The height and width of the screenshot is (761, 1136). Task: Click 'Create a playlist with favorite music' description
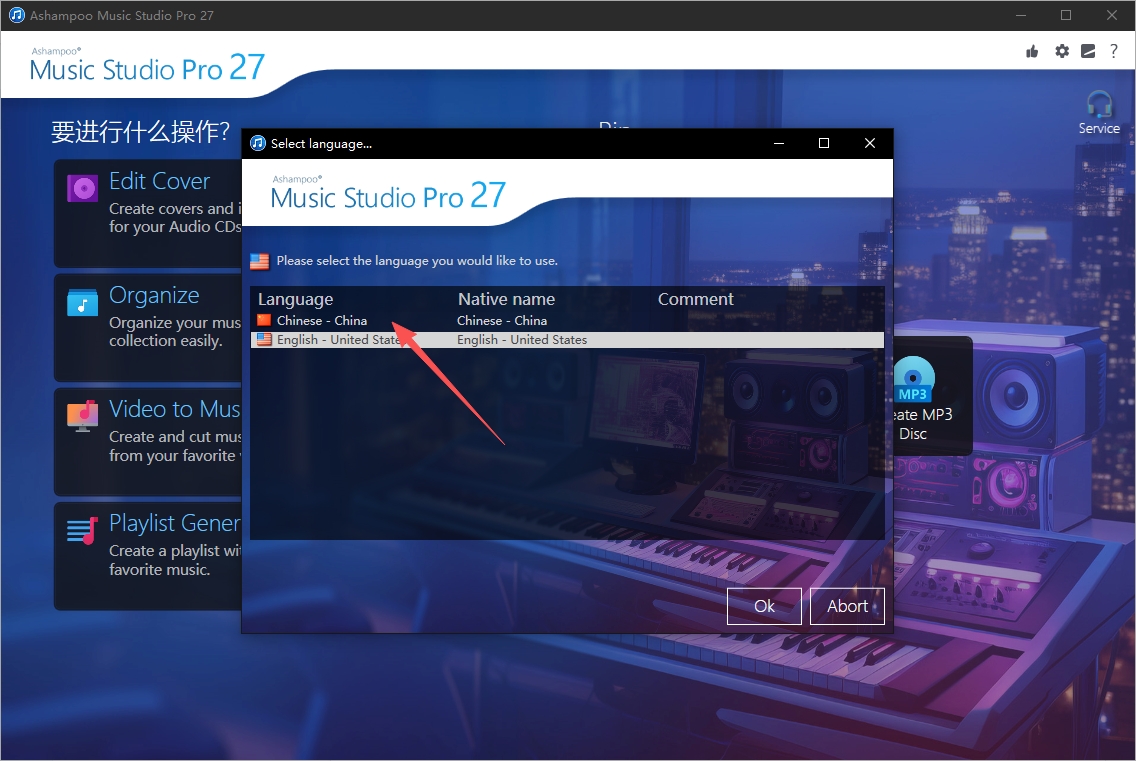point(175,560)
